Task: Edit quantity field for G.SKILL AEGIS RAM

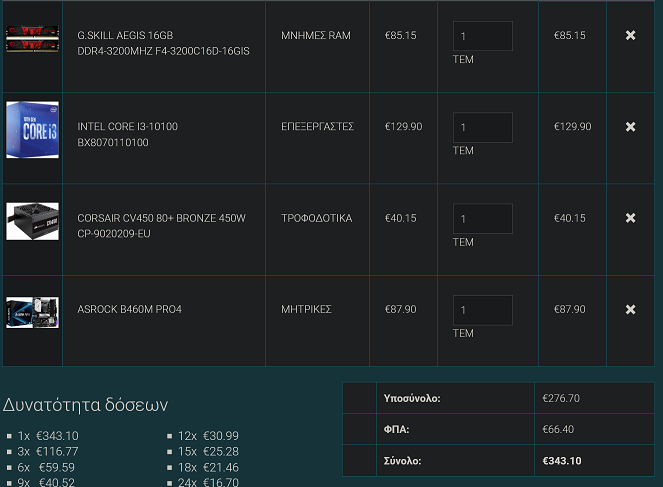Action: 482,36
